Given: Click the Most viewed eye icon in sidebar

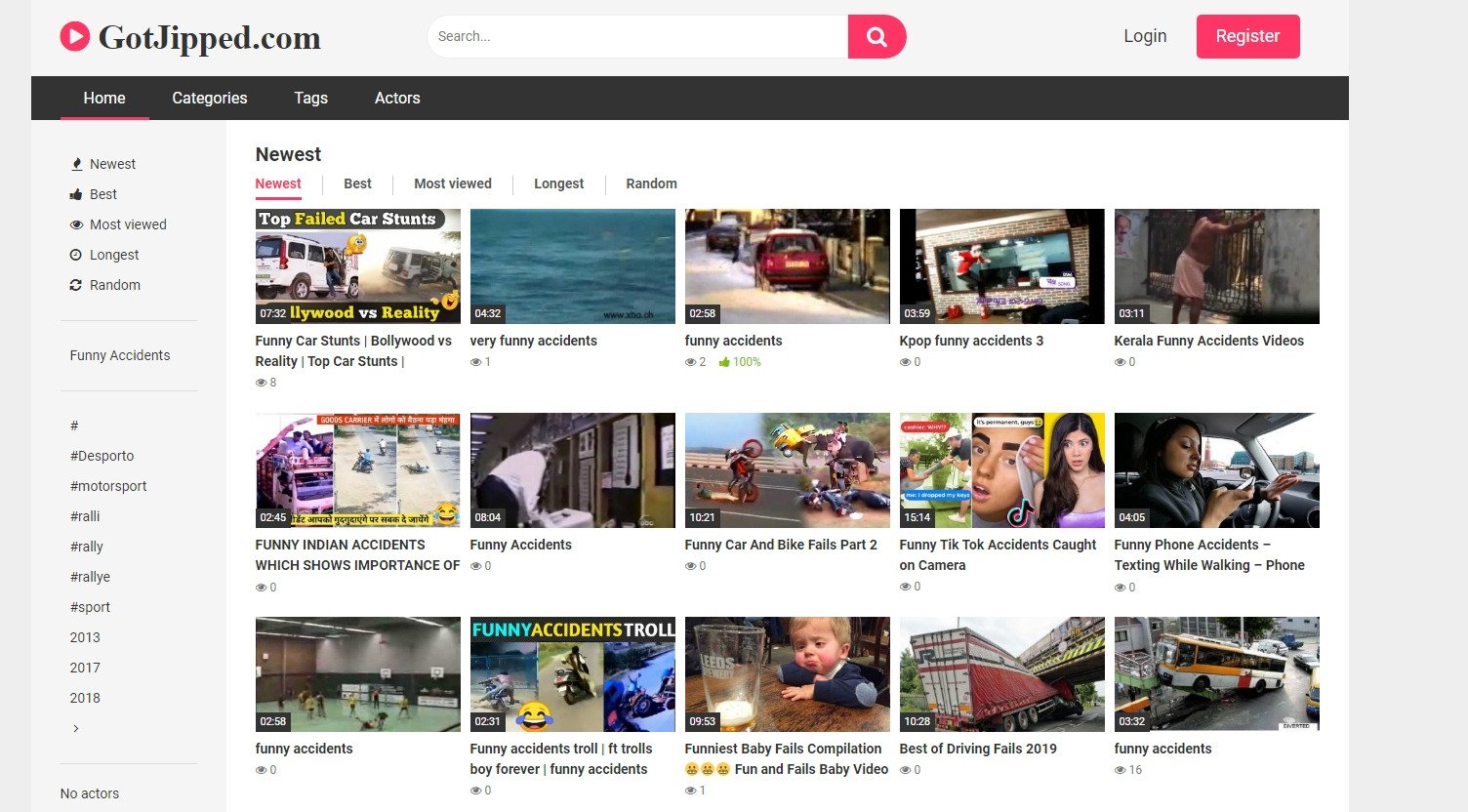Looking at the screenshot, I should (76, 224).
